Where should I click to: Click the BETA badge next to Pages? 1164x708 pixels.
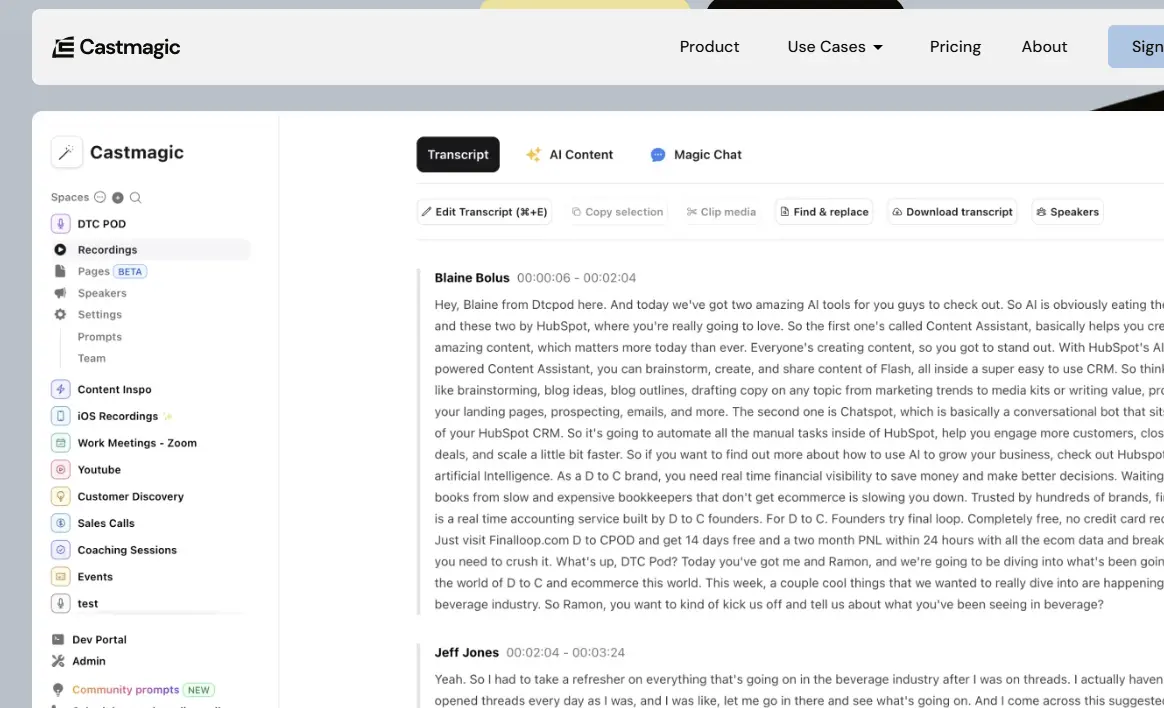[130, 272]
